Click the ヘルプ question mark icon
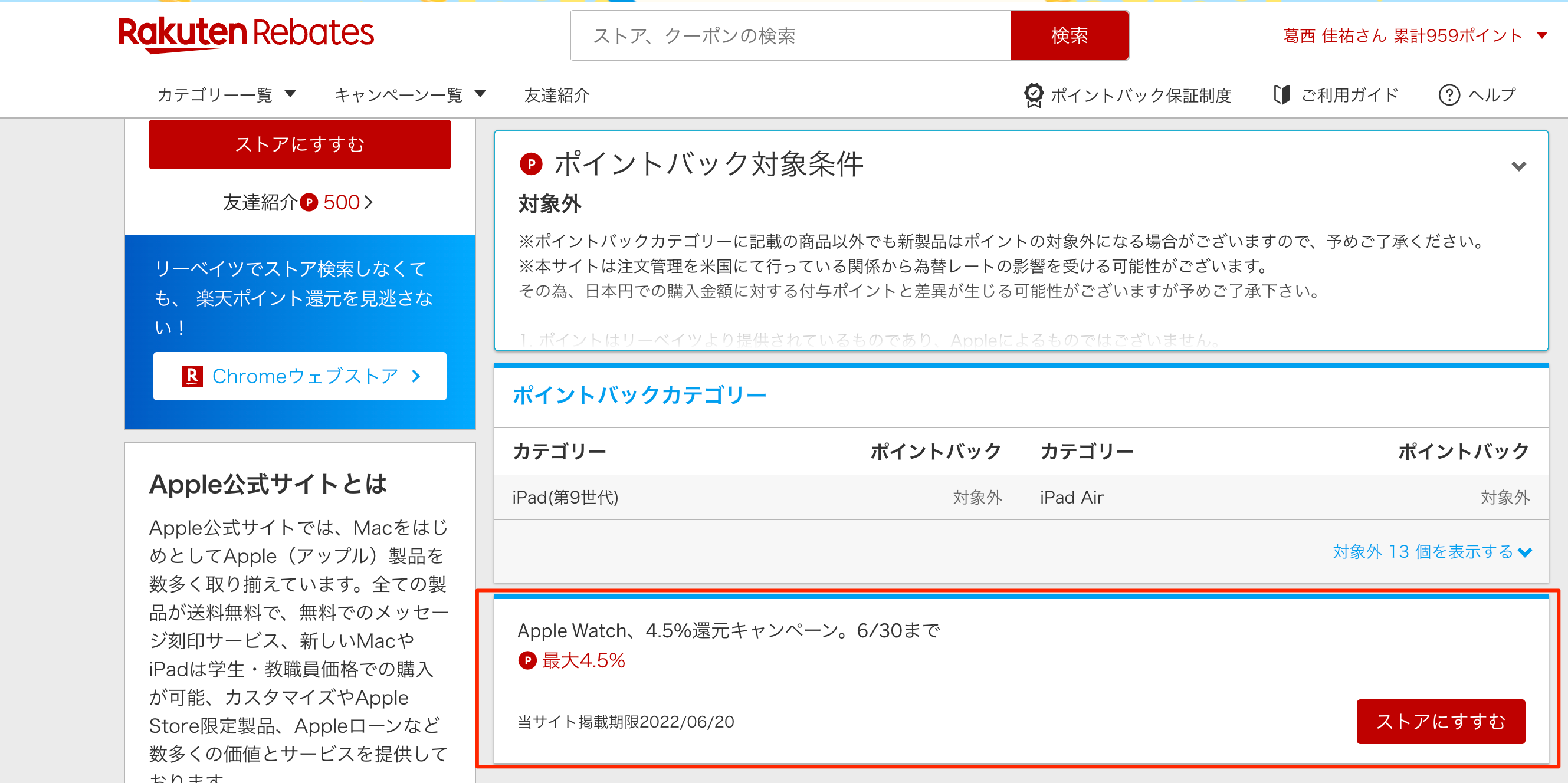Screen dimensions: 1568x783 pos(1449,95)
